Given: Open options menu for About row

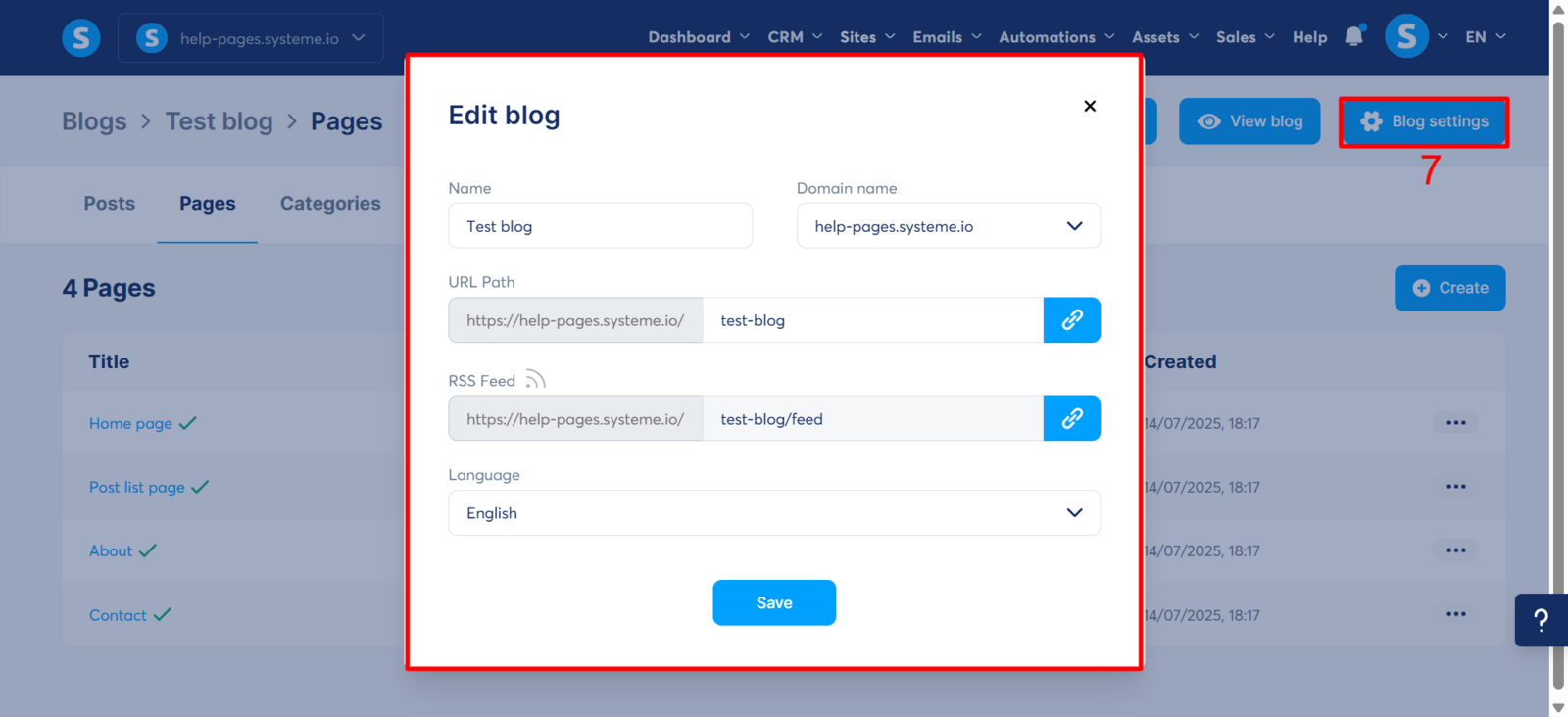Looking at the screenshot, I should pos(1456,550).
